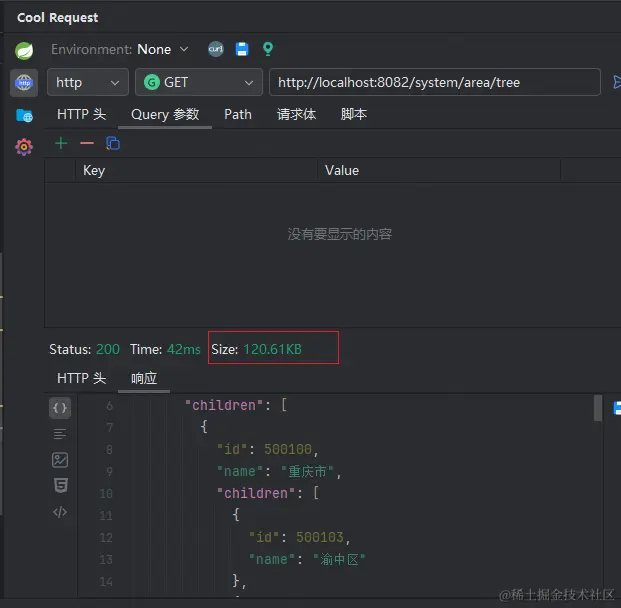Click the copy parameters icon

113,143
